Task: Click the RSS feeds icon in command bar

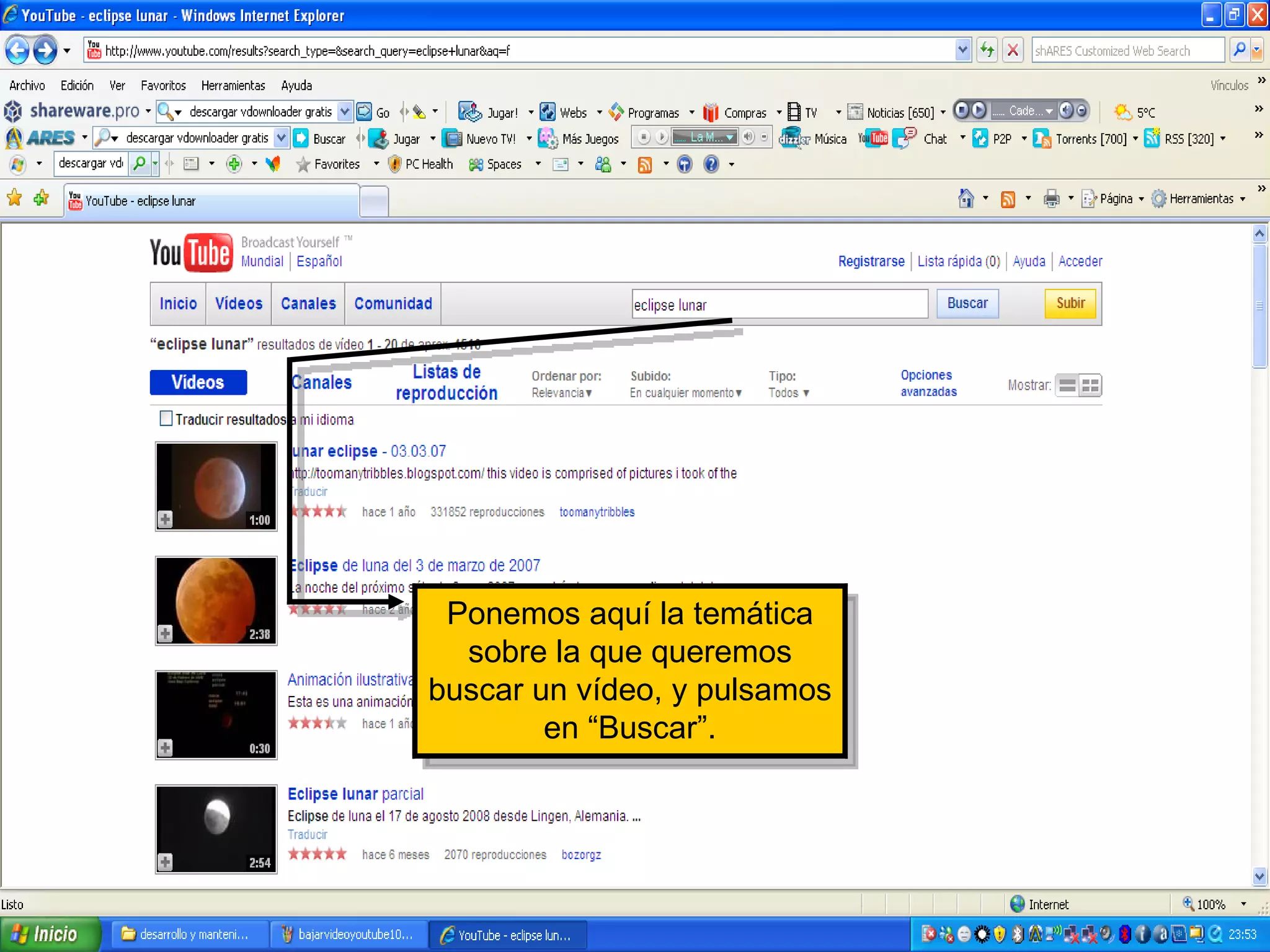Action: pyautogui.click(x=1008, y=199)
